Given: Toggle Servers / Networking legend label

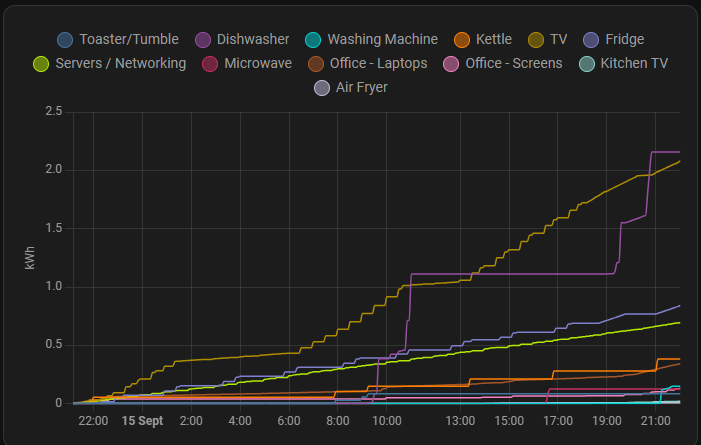Looking at the screenshot, I should click(120, 64).
